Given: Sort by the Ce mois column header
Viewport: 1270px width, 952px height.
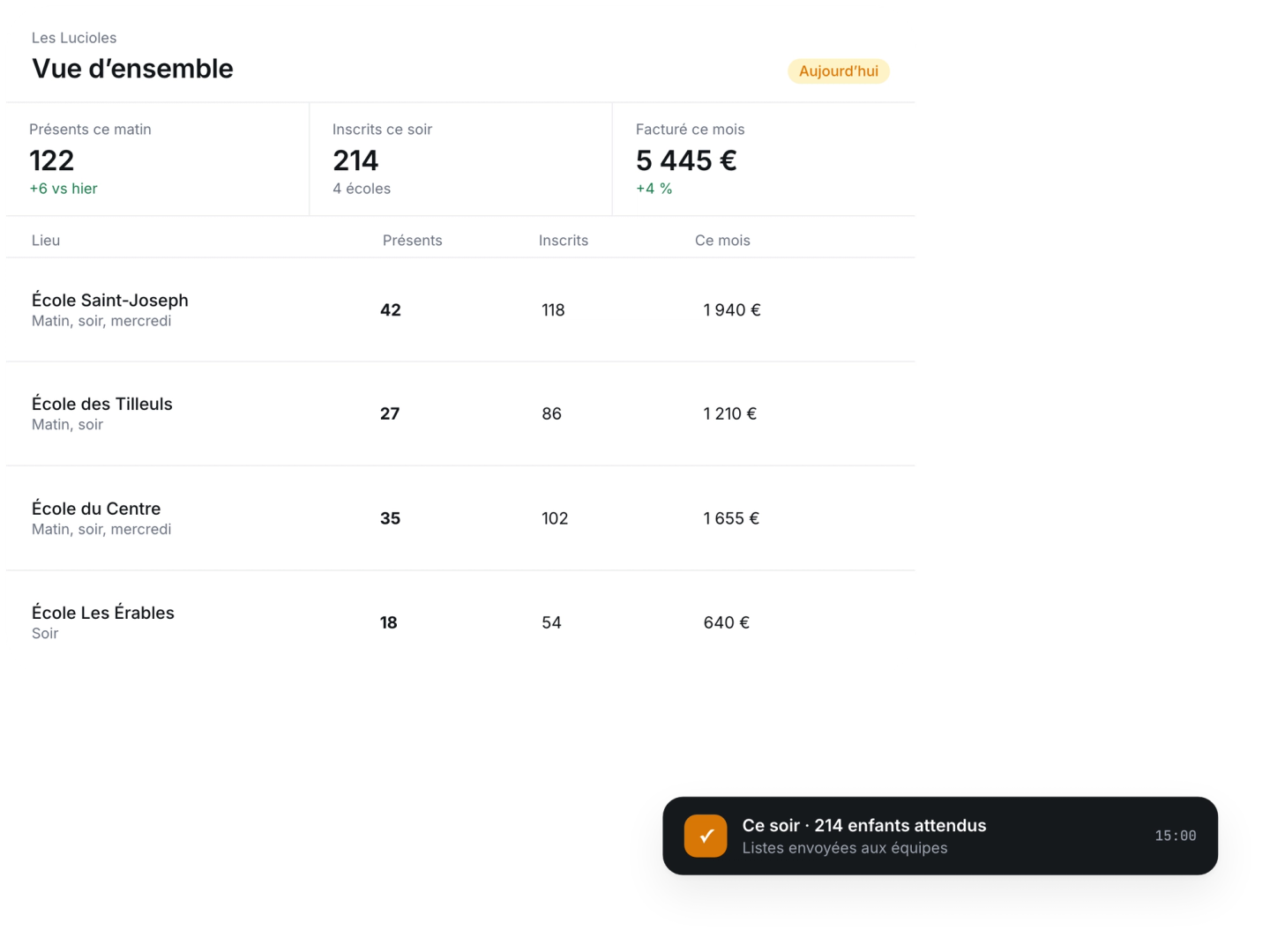Looking at the screenshot, I should point(722,241).
